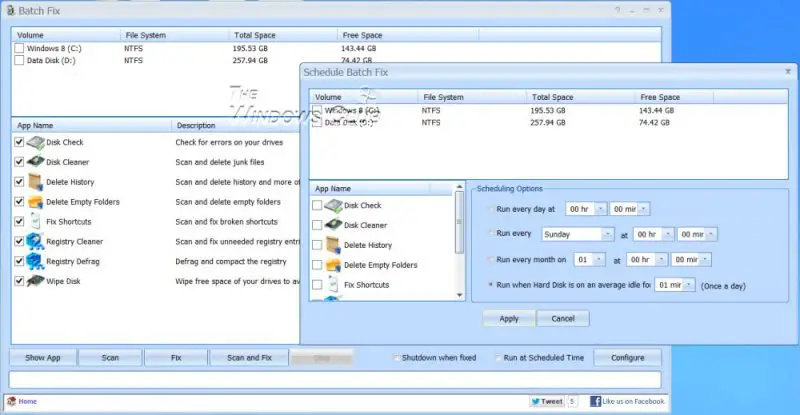
Task: Check Disk Check in Schedule dialog
Action: click(317, 205)
